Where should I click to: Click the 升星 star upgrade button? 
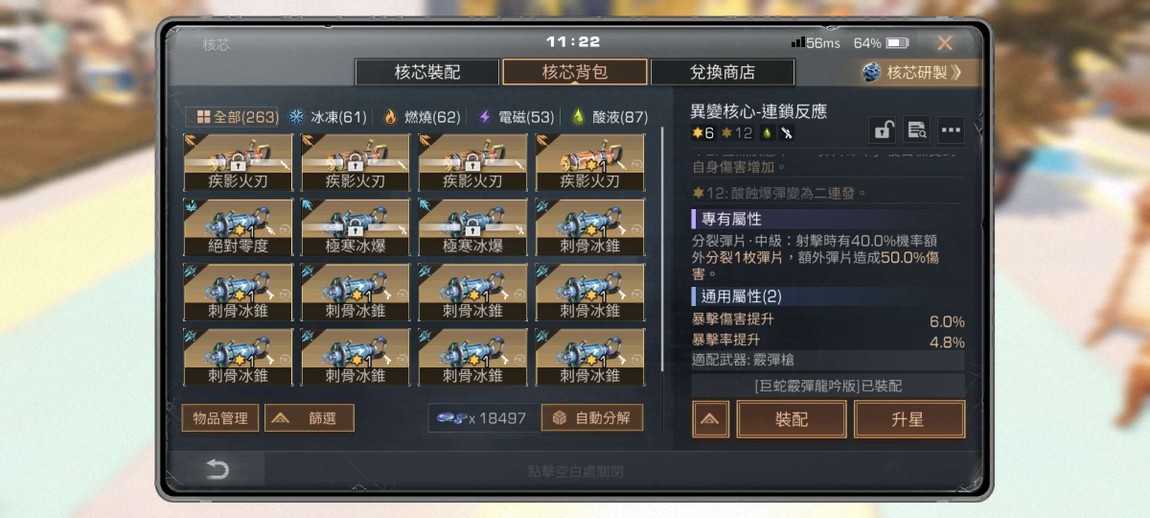tap(909, 420)
